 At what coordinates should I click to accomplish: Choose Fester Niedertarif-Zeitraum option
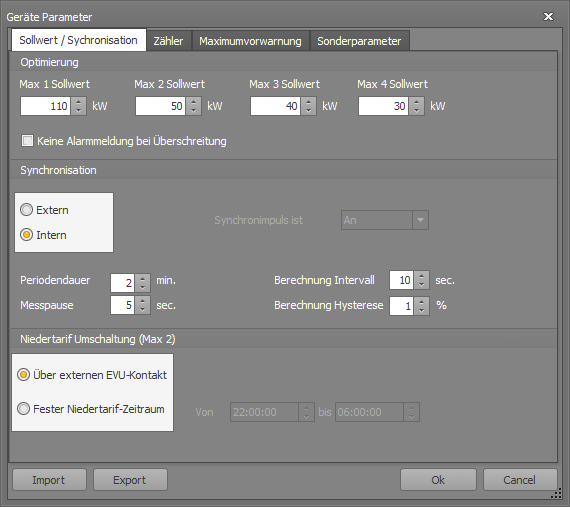point(24,409)
